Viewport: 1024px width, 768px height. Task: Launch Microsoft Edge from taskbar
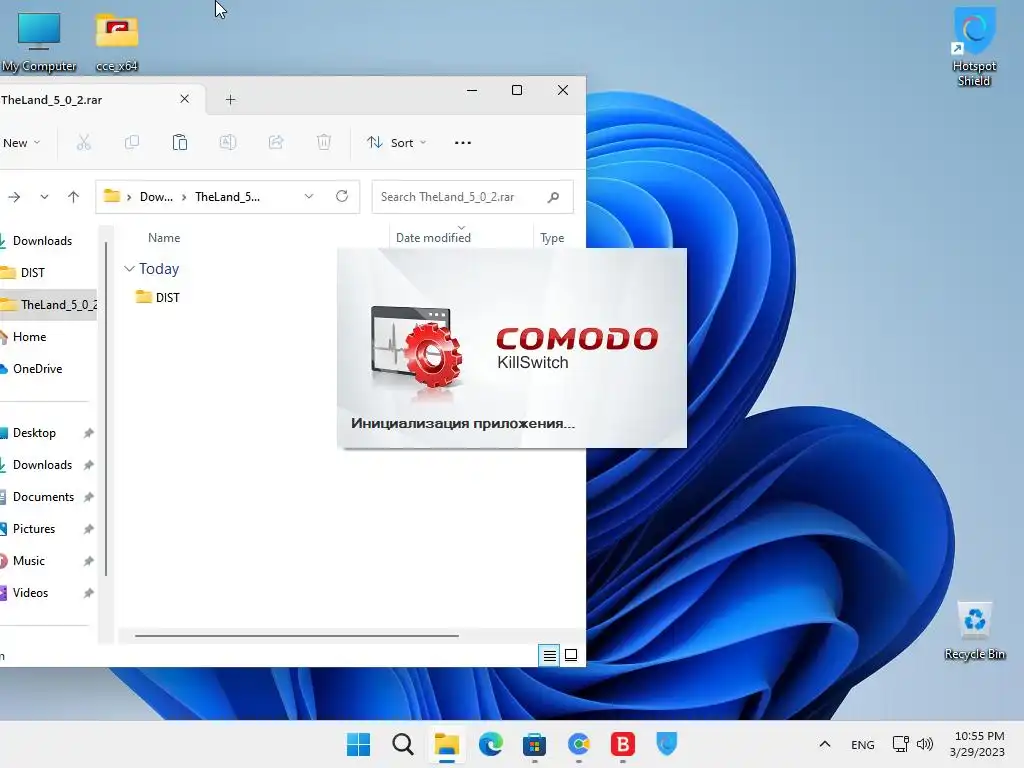click(490, 744)
